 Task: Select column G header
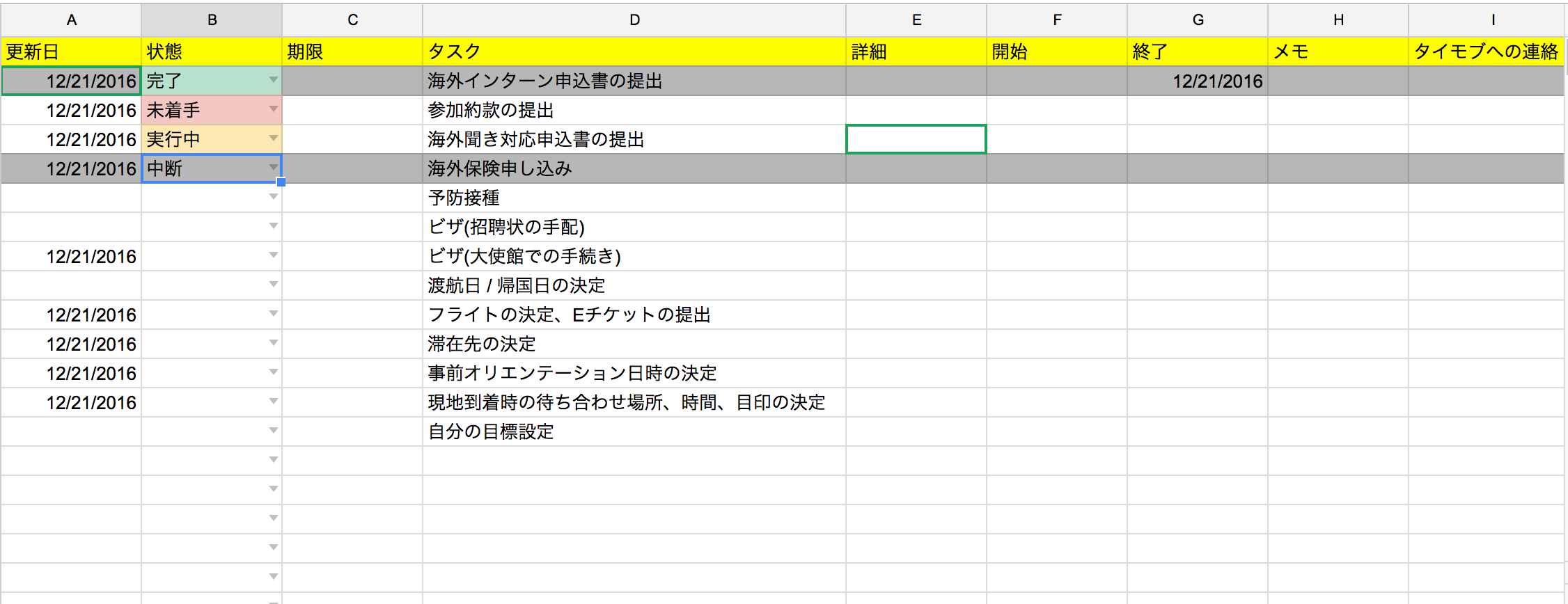coord(1198,20)
